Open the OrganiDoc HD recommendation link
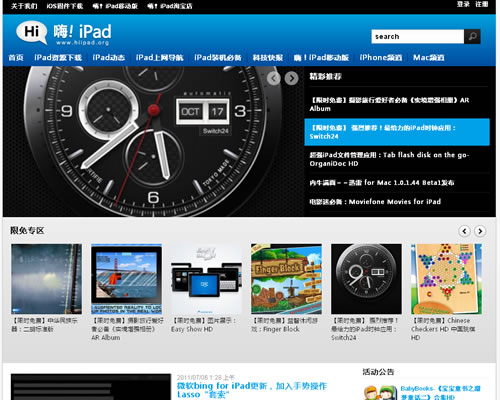Screen dimensions: 500x400 point(389,159)
